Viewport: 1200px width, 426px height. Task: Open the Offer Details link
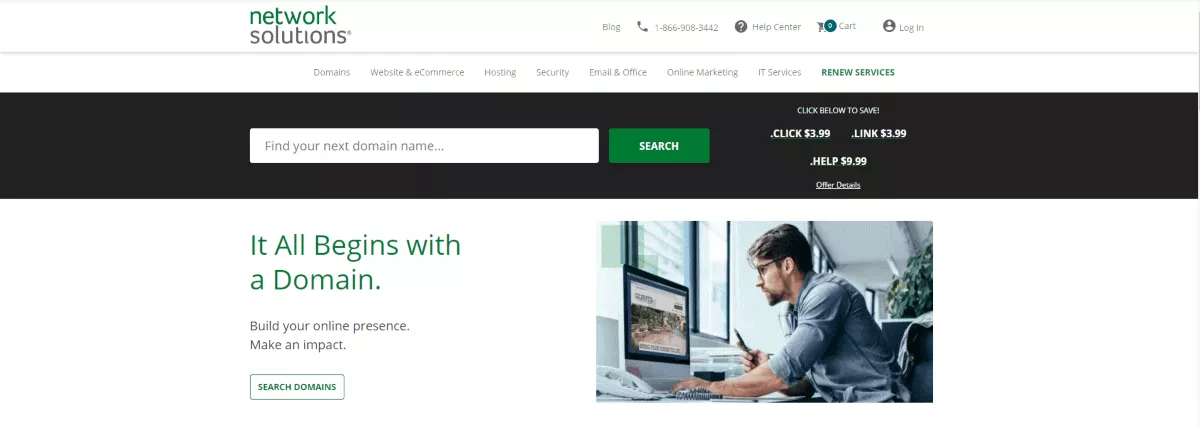(x=838, y=185)
